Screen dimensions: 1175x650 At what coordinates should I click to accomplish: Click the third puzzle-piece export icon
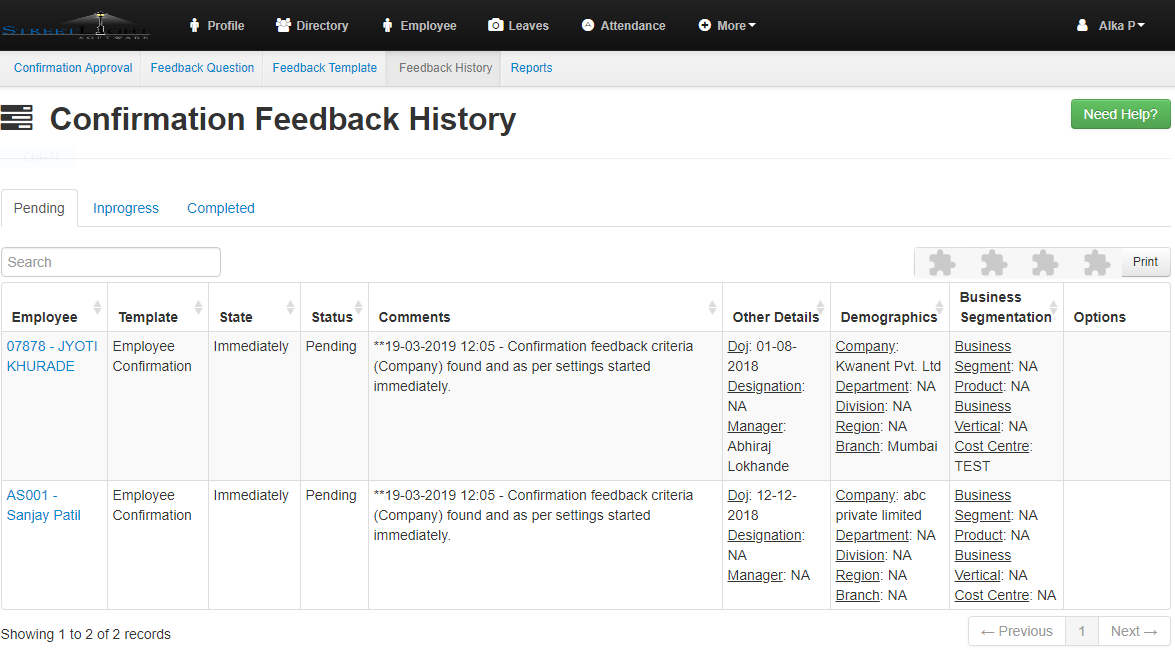pos(1045,262)
